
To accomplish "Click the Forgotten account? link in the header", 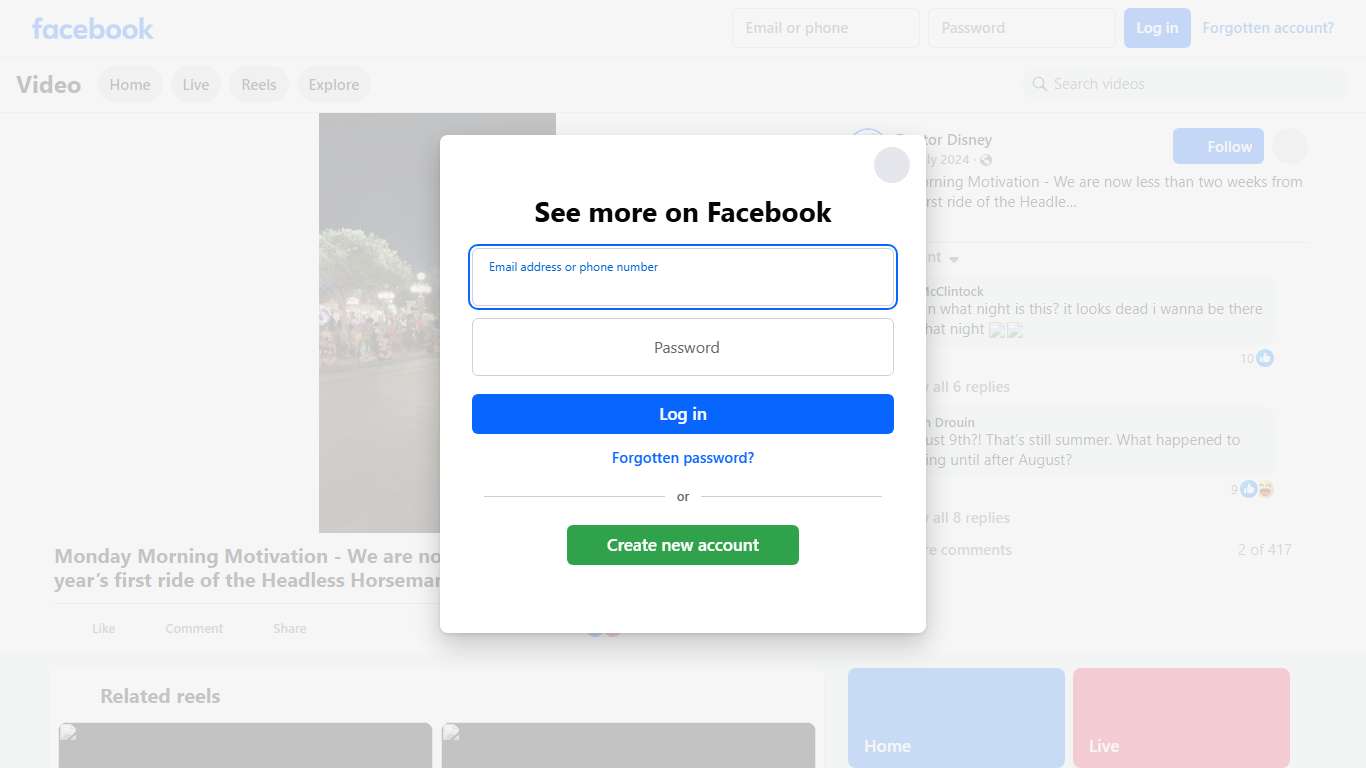I will coord(1268,28).
